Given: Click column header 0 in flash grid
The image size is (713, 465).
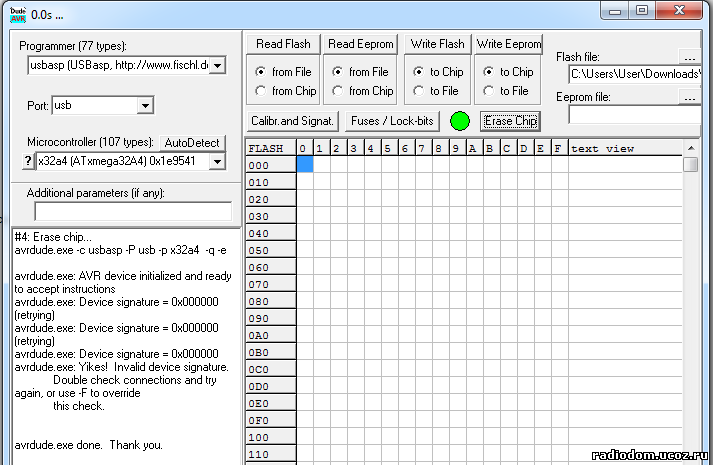Looking at the screenshot, I should (x=305, y=148).
